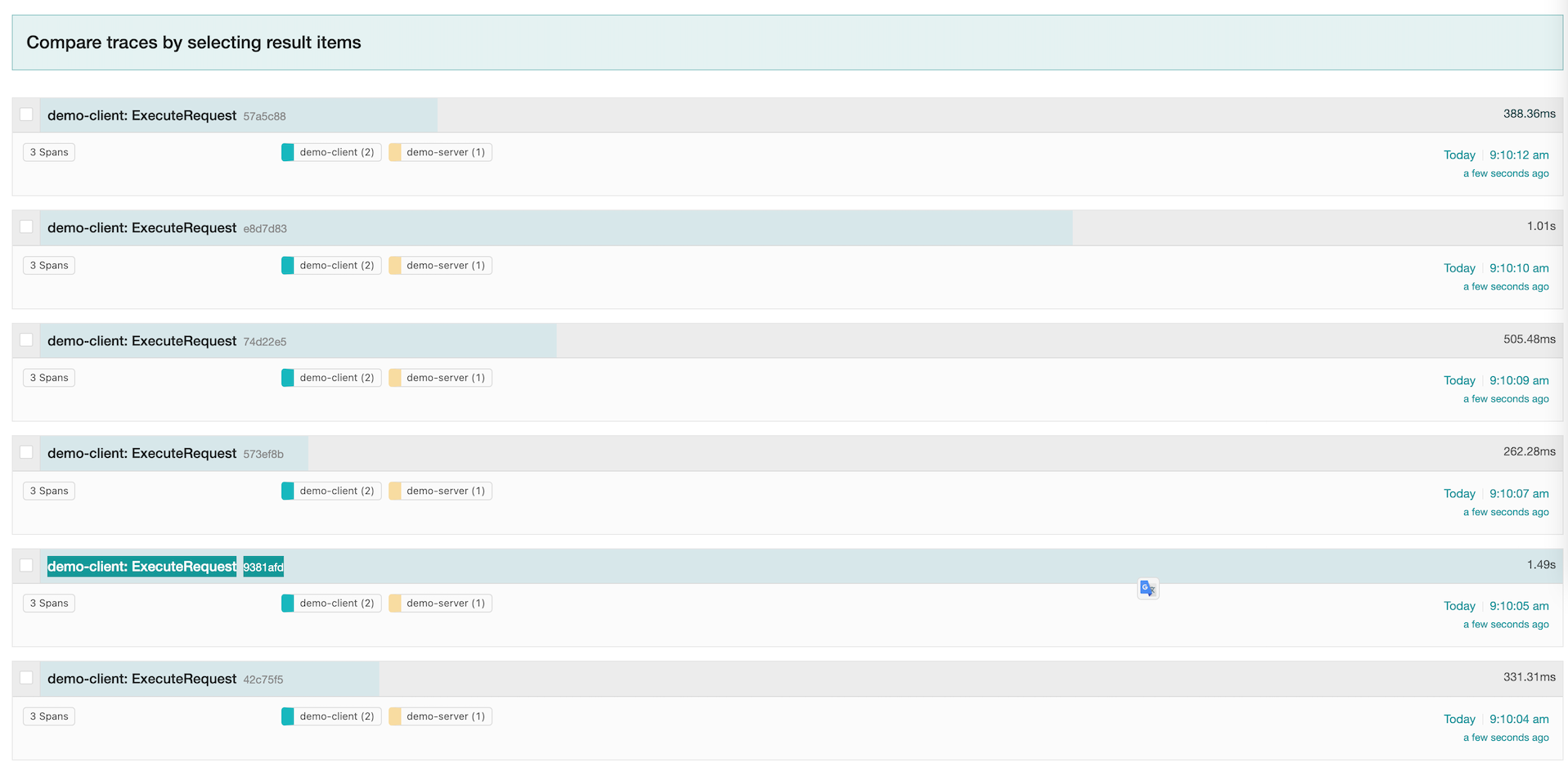Mark the checkbox for trace 9381afd
The width and height of the screenshot is (1568, 772).
pyautogui.click(x=26, y=565)
